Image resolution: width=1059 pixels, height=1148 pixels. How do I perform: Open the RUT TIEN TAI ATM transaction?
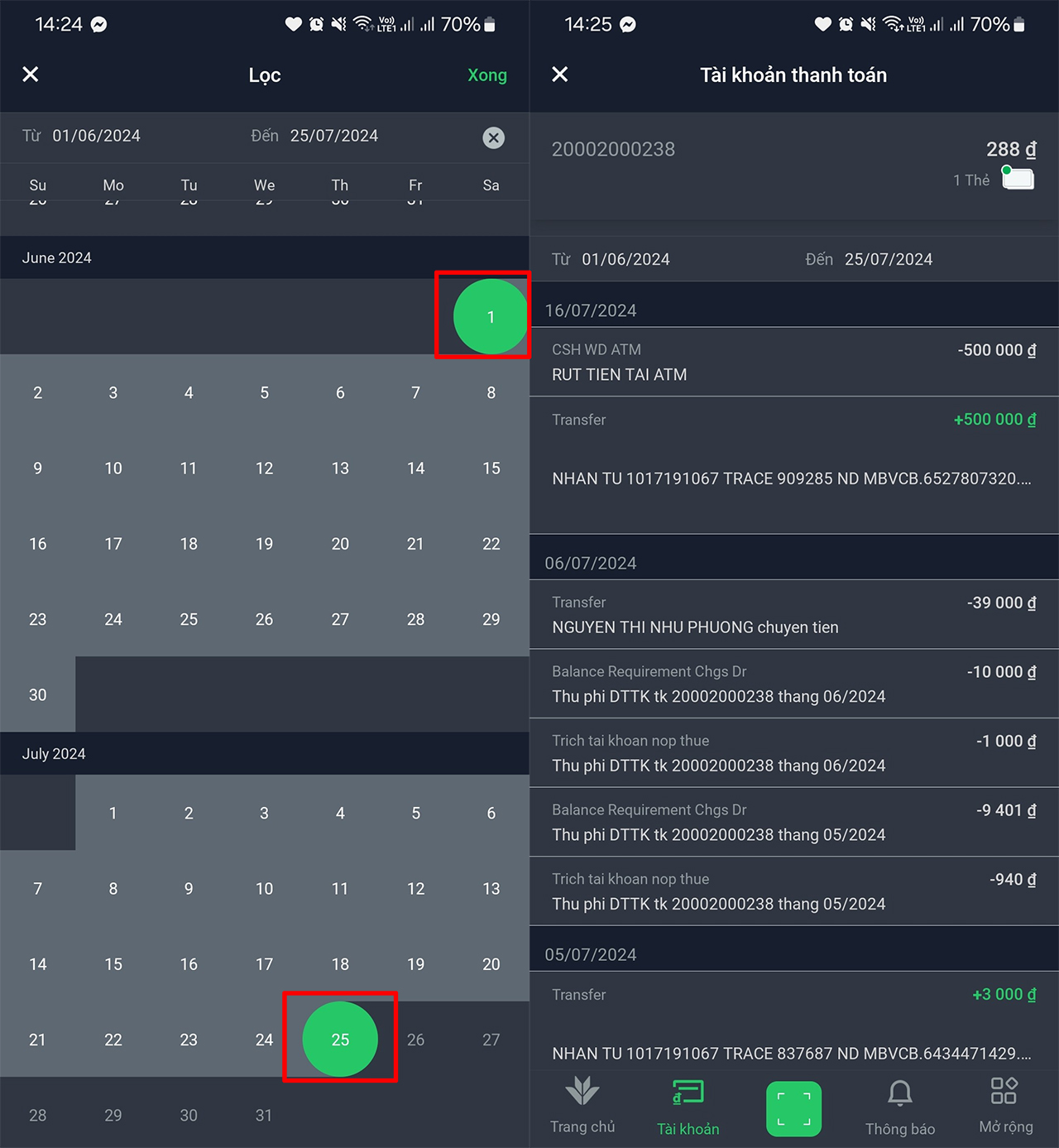(793, 362)
